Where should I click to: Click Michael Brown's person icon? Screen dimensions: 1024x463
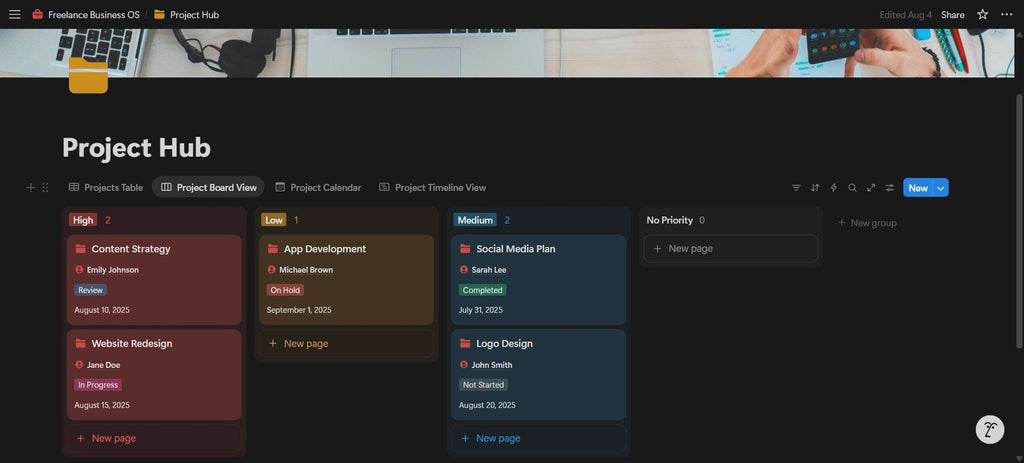point(272,270)
